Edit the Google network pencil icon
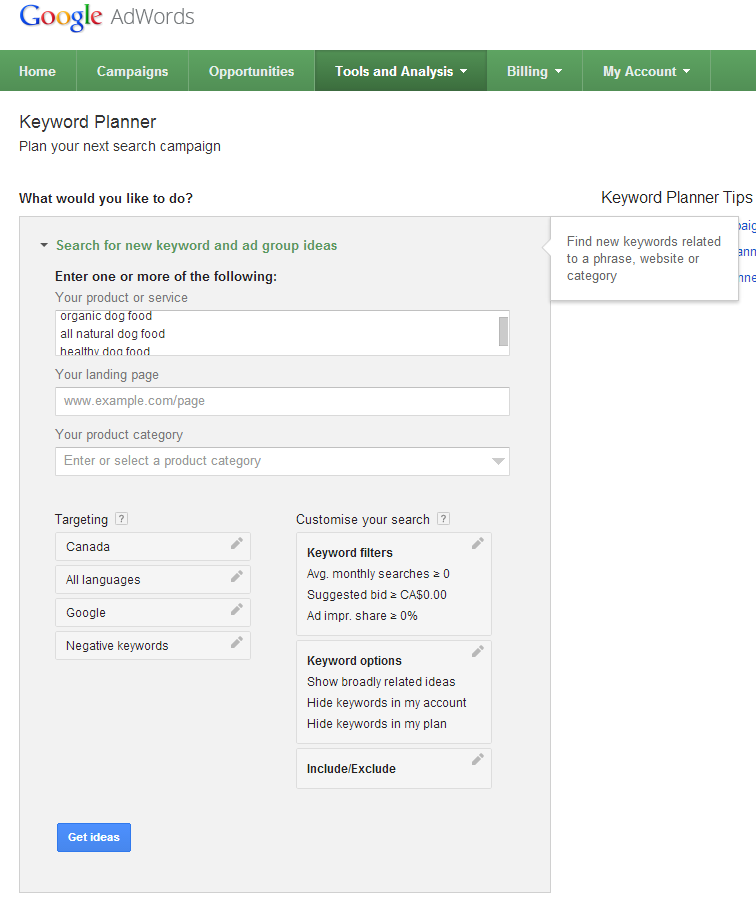Screen dimensions: 756x907 coord(237,609)
